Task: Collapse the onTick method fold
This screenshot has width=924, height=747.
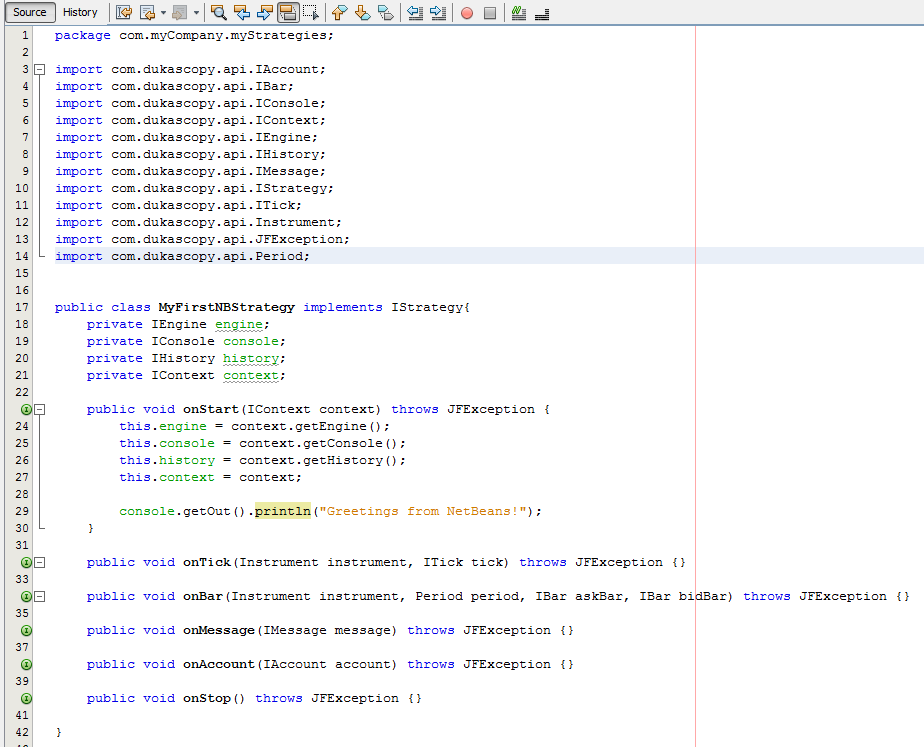Action: tap(39, 562)
